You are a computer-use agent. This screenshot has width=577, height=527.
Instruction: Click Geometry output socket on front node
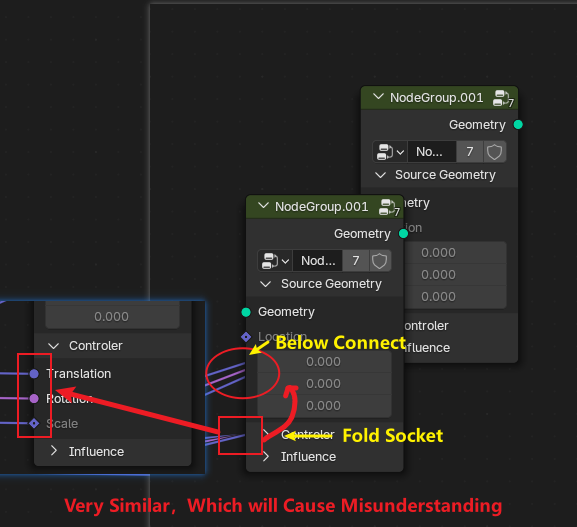(403, 234)
